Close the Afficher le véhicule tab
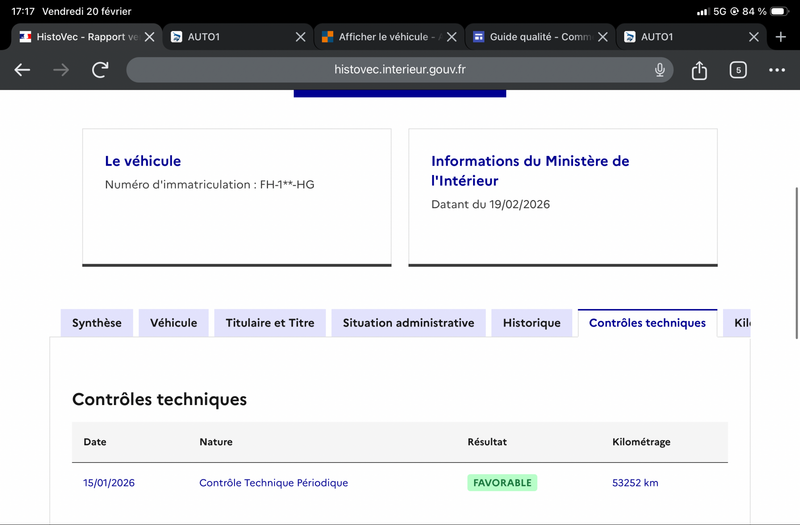This screenshot has width=800, height=525. point(451,37)
